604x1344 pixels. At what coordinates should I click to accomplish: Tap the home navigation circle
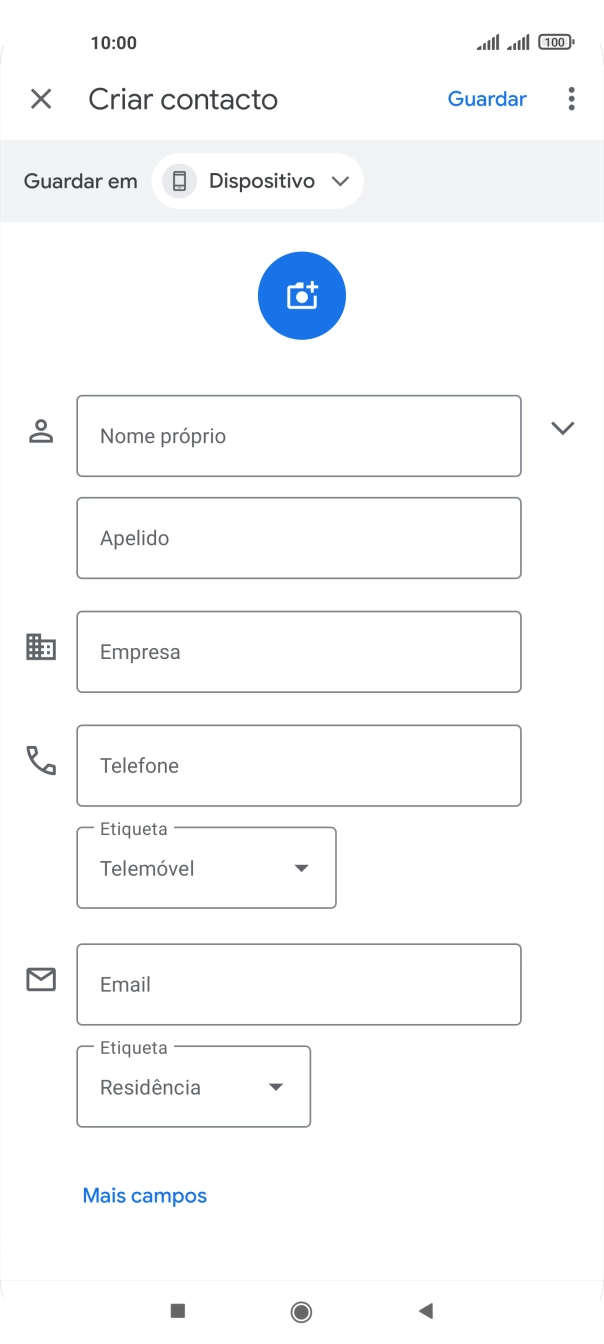click(x=301, y=1311)
